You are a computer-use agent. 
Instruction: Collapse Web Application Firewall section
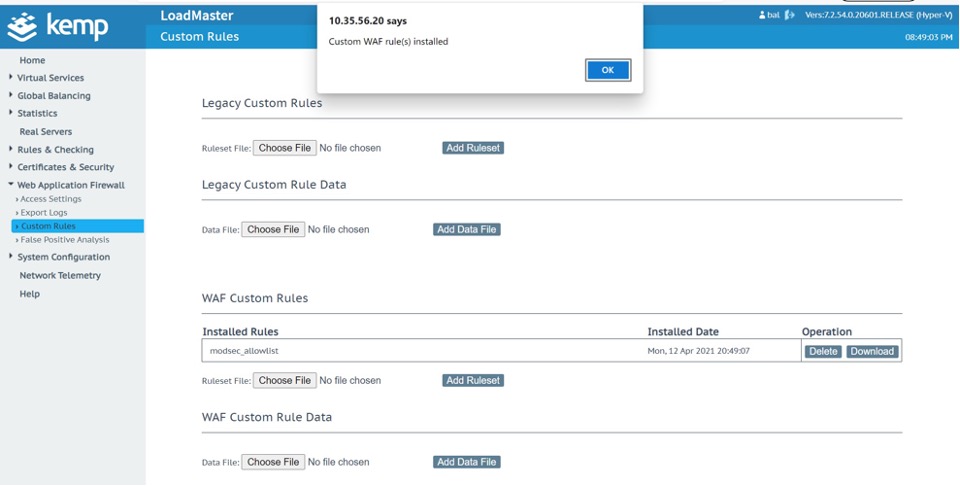70,185
